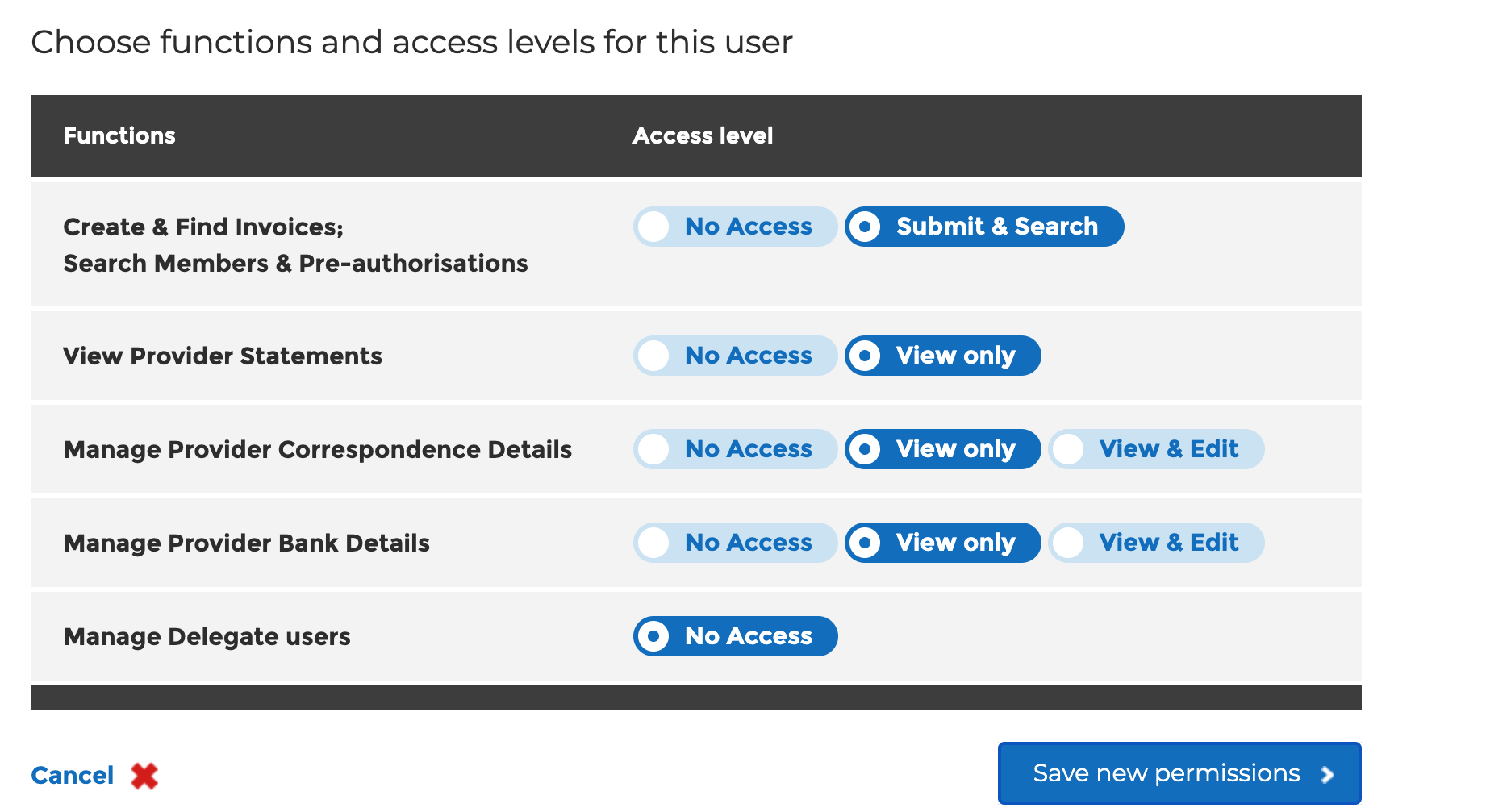This screenshot has width=1486, height=812.
Task: Enable View & Edit for Manage Provider Correspondence Details
Action: 1156,449
